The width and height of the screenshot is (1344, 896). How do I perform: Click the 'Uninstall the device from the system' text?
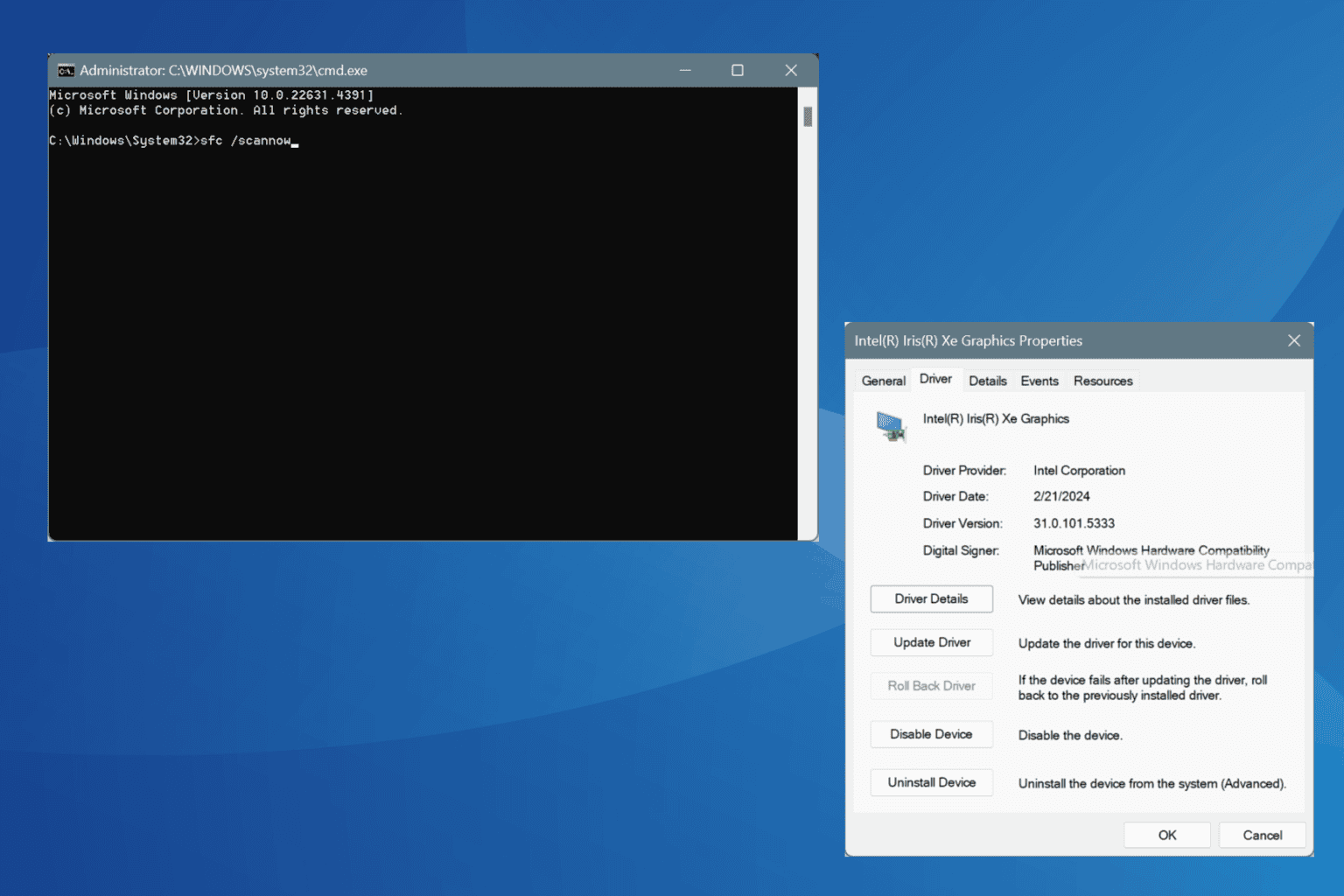(x=1151, y=783)
